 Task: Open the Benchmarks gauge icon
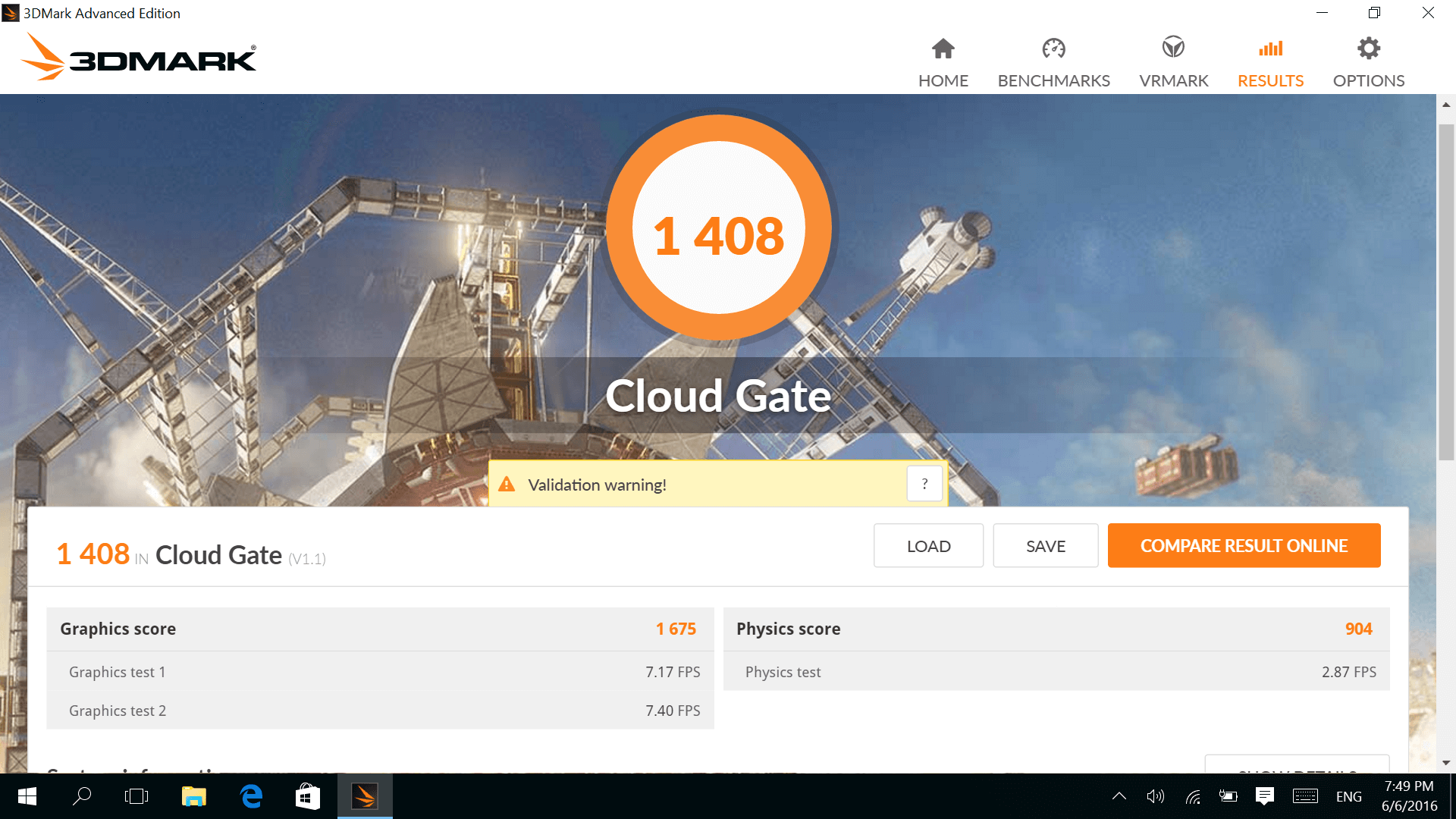pos(1053,49)
